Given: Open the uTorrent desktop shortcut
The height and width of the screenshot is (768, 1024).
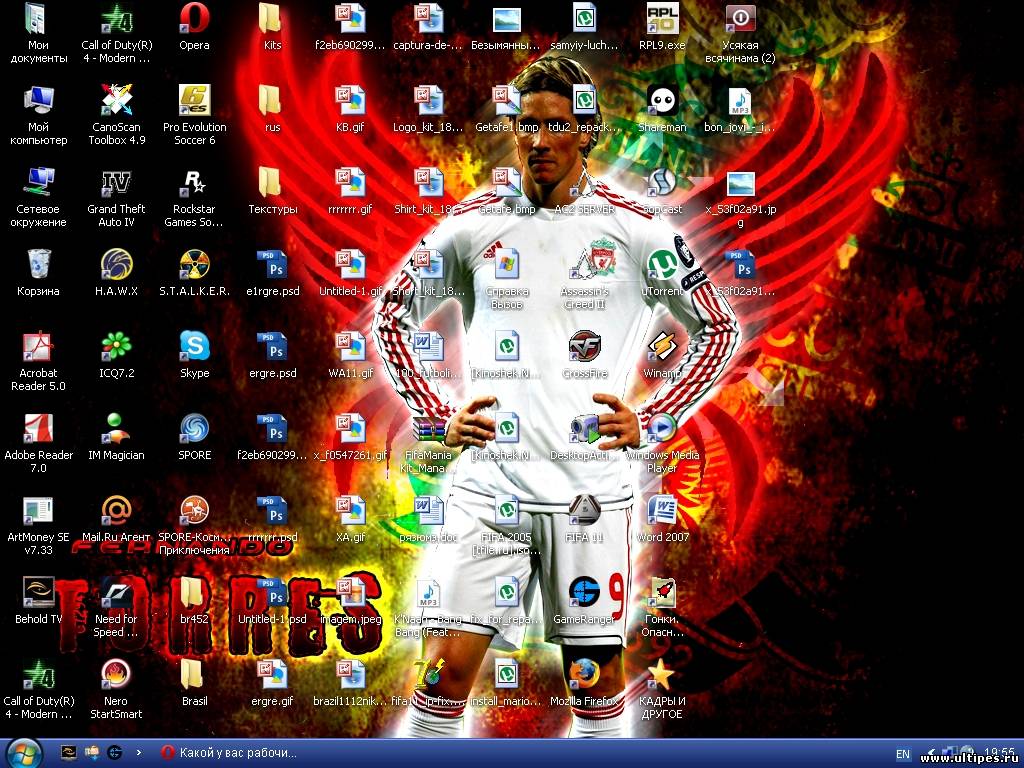Looking at the screenshot, I should (661, 265).
